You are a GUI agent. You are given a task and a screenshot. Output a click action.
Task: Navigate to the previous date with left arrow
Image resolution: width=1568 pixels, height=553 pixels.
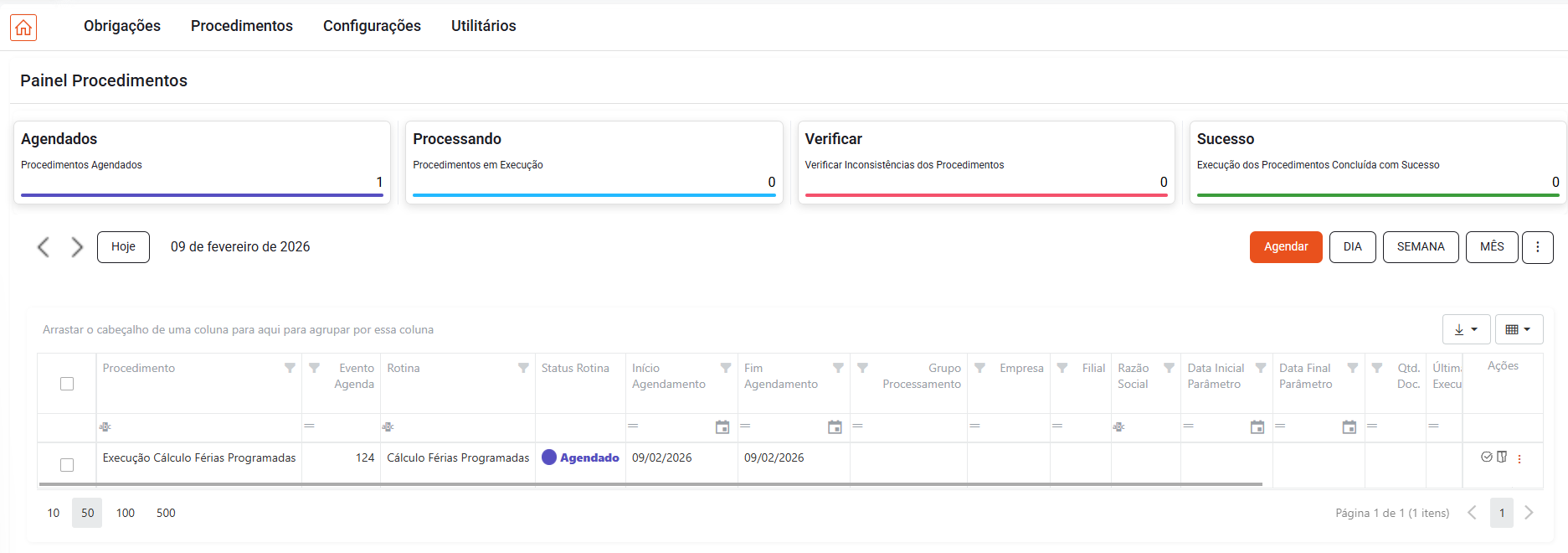tap(44, 247)
